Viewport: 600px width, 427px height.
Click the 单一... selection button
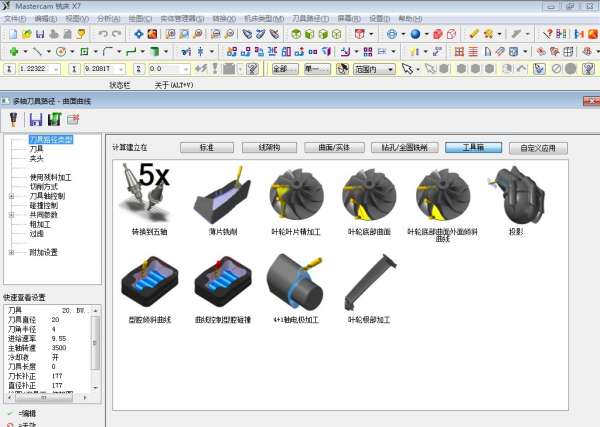tap(317, 69)
